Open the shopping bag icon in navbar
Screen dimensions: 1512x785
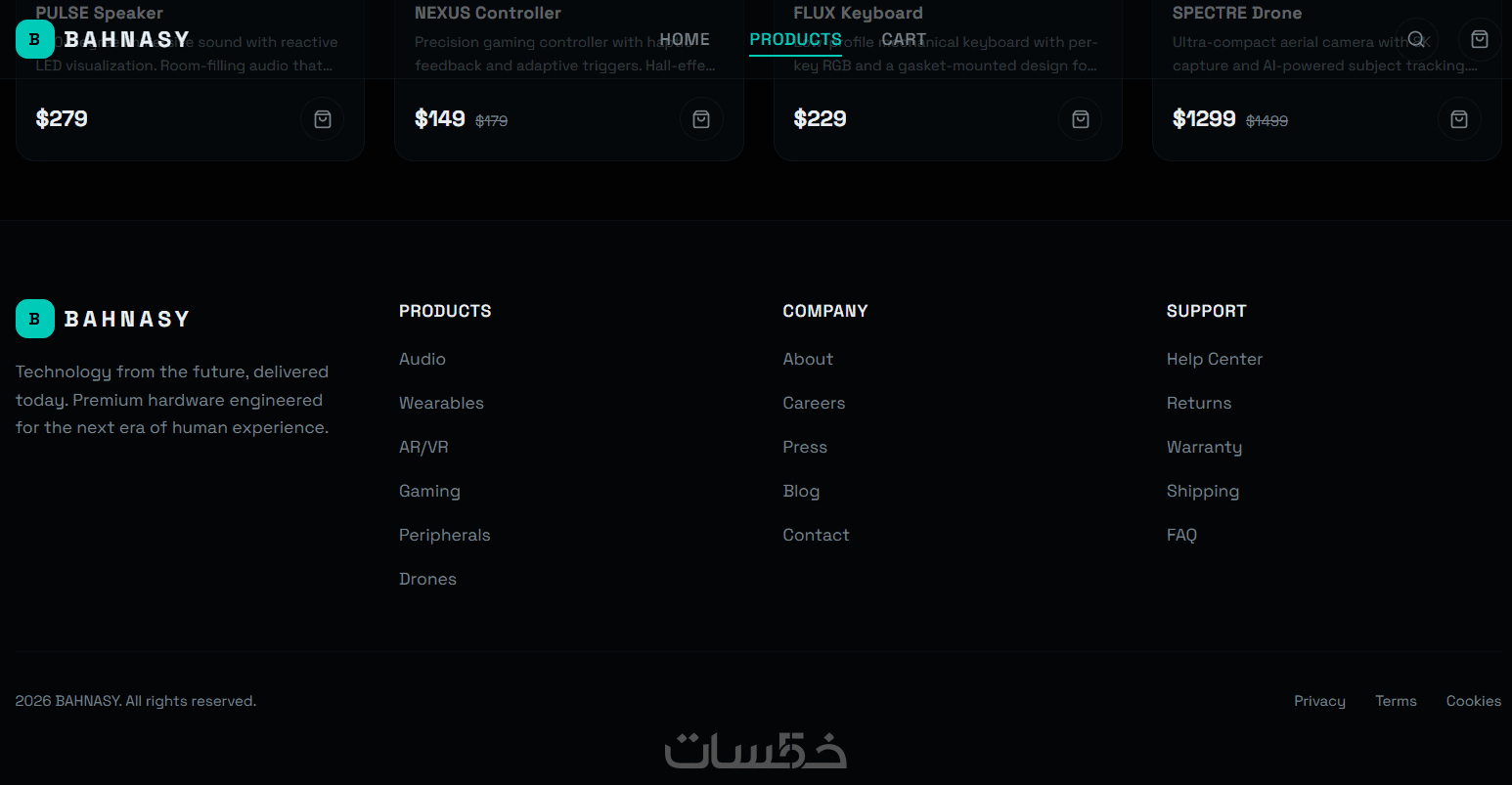1480,39
